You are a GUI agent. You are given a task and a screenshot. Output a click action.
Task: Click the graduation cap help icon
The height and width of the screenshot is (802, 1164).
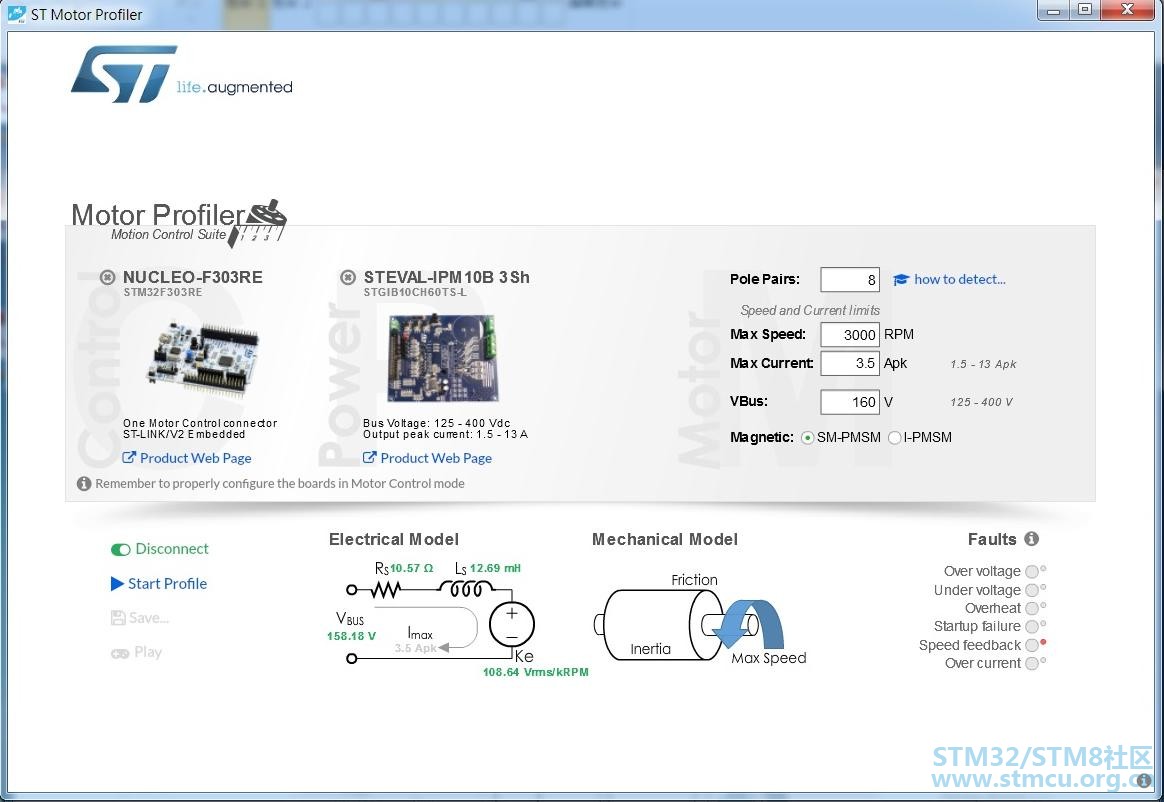[901, 279]
